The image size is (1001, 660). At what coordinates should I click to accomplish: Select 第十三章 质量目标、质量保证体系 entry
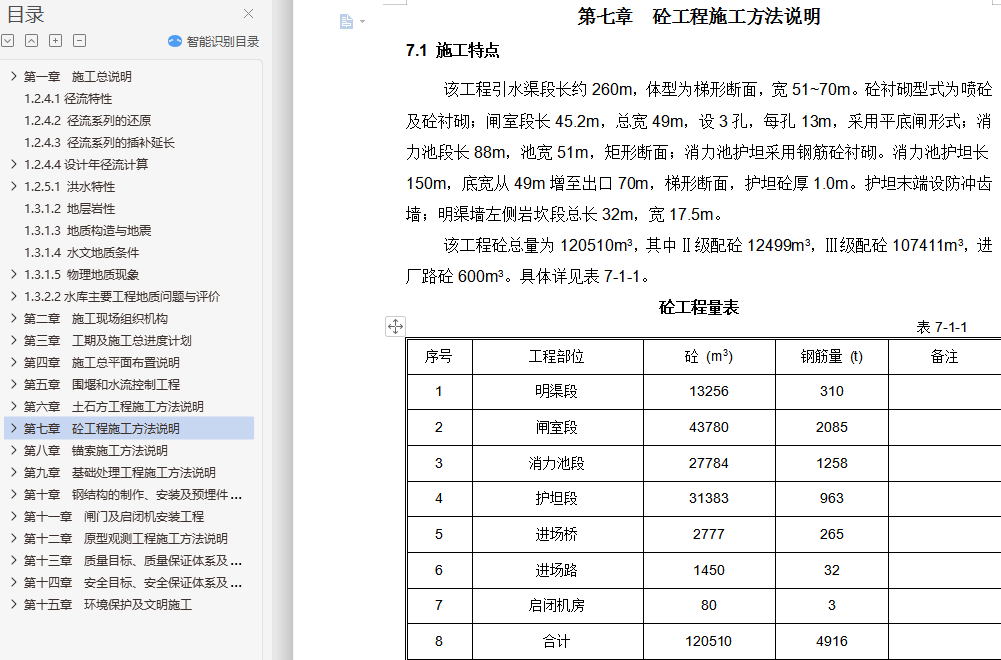133,561
